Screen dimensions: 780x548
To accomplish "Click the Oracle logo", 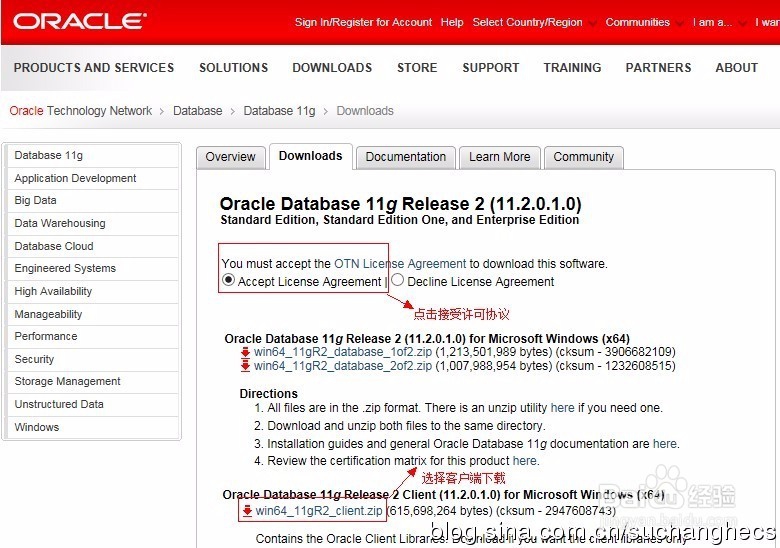I will coord(79,21).
